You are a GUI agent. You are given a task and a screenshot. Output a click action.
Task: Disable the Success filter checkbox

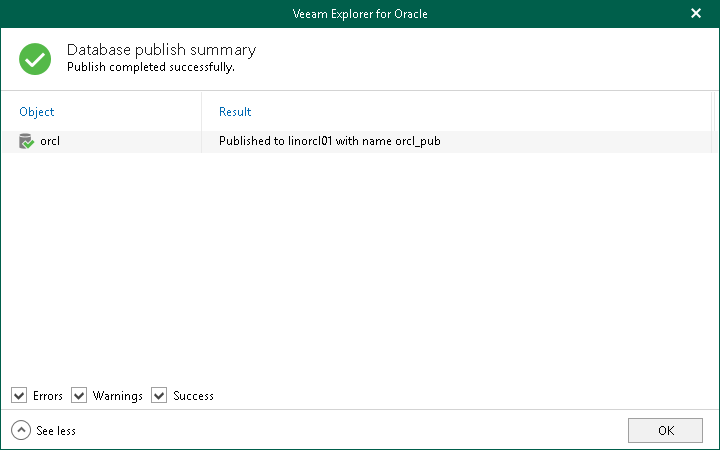tap(159, 396)
